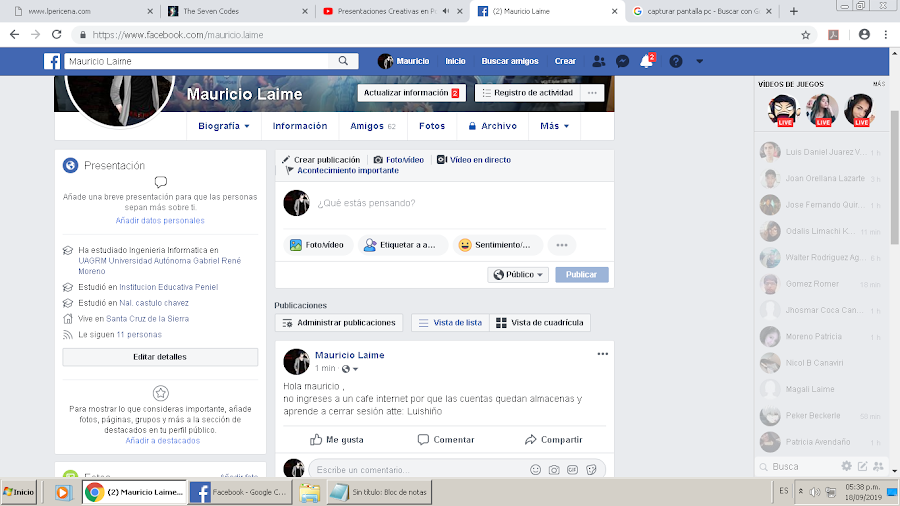
Task: Create new group in chat sidebar
Action: pyautogui.click(x=878, y=466)
